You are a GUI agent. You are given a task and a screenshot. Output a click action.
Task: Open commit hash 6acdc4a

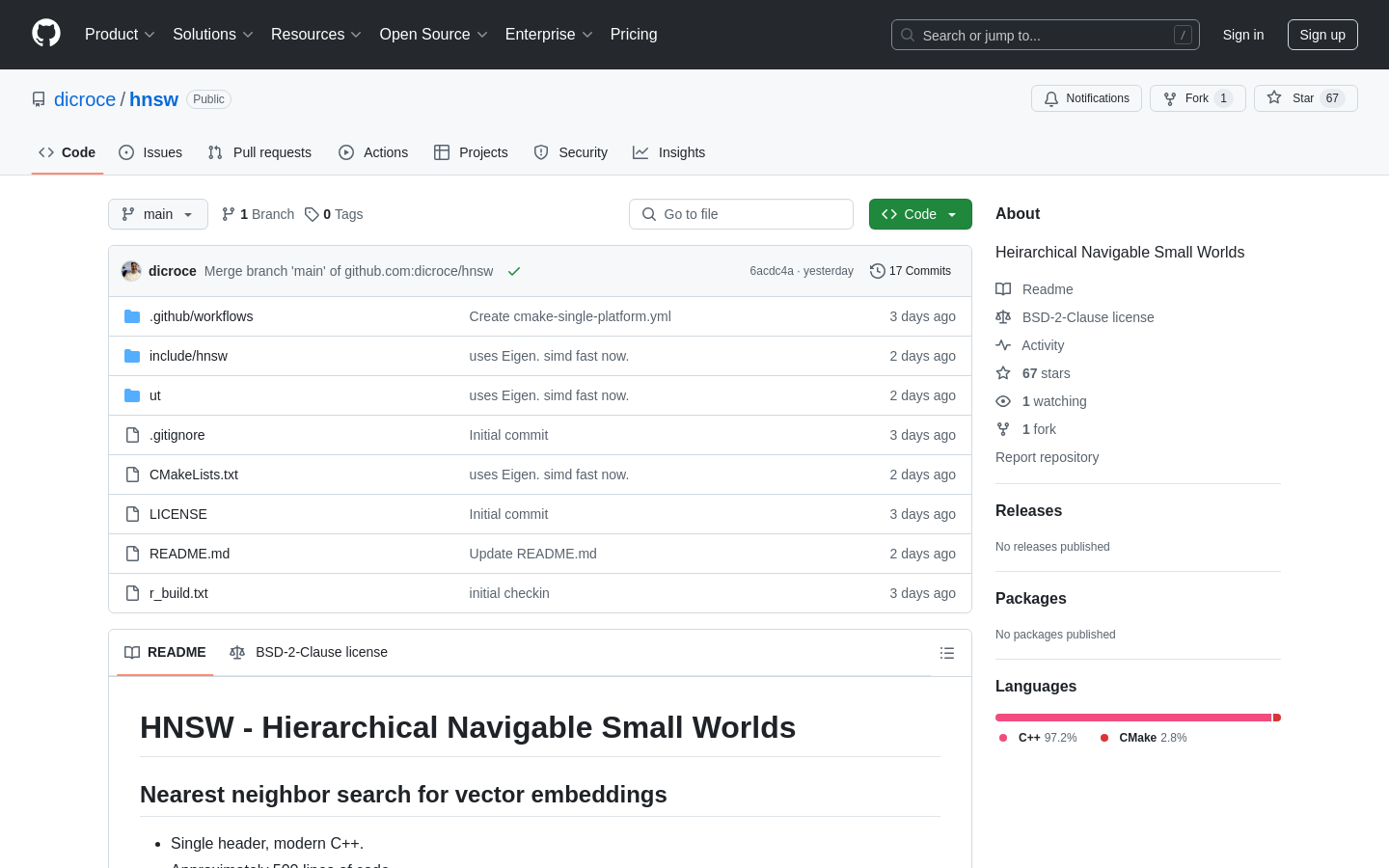tap(772, 271)
